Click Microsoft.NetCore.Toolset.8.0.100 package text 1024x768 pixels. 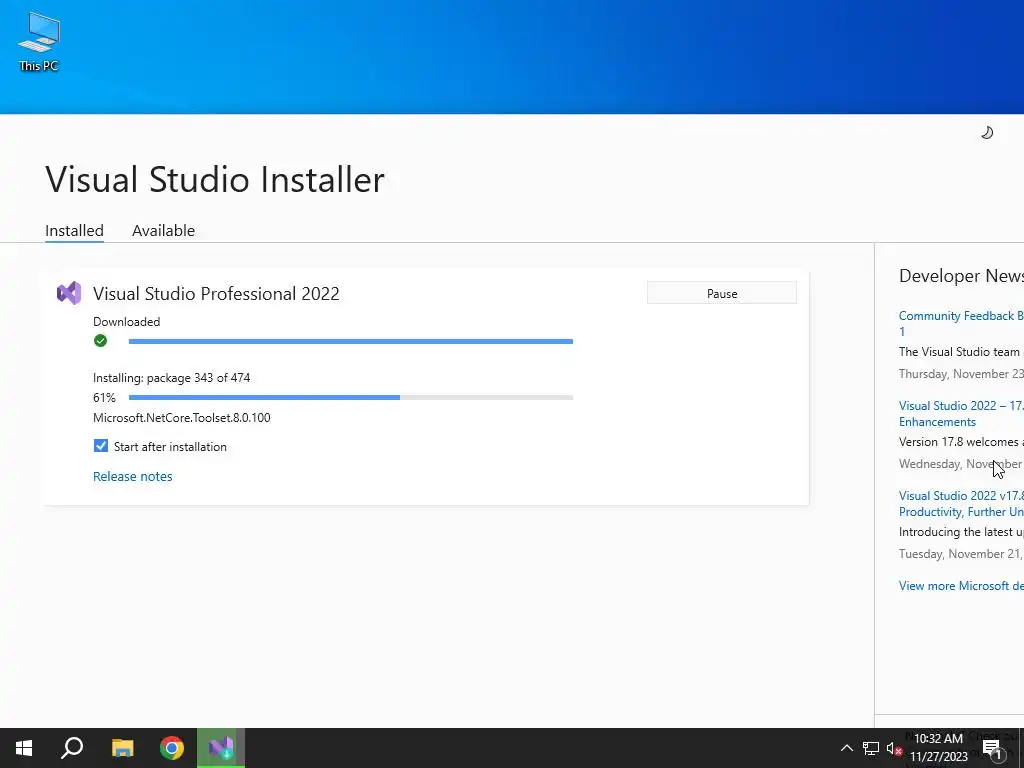[182, 418]
